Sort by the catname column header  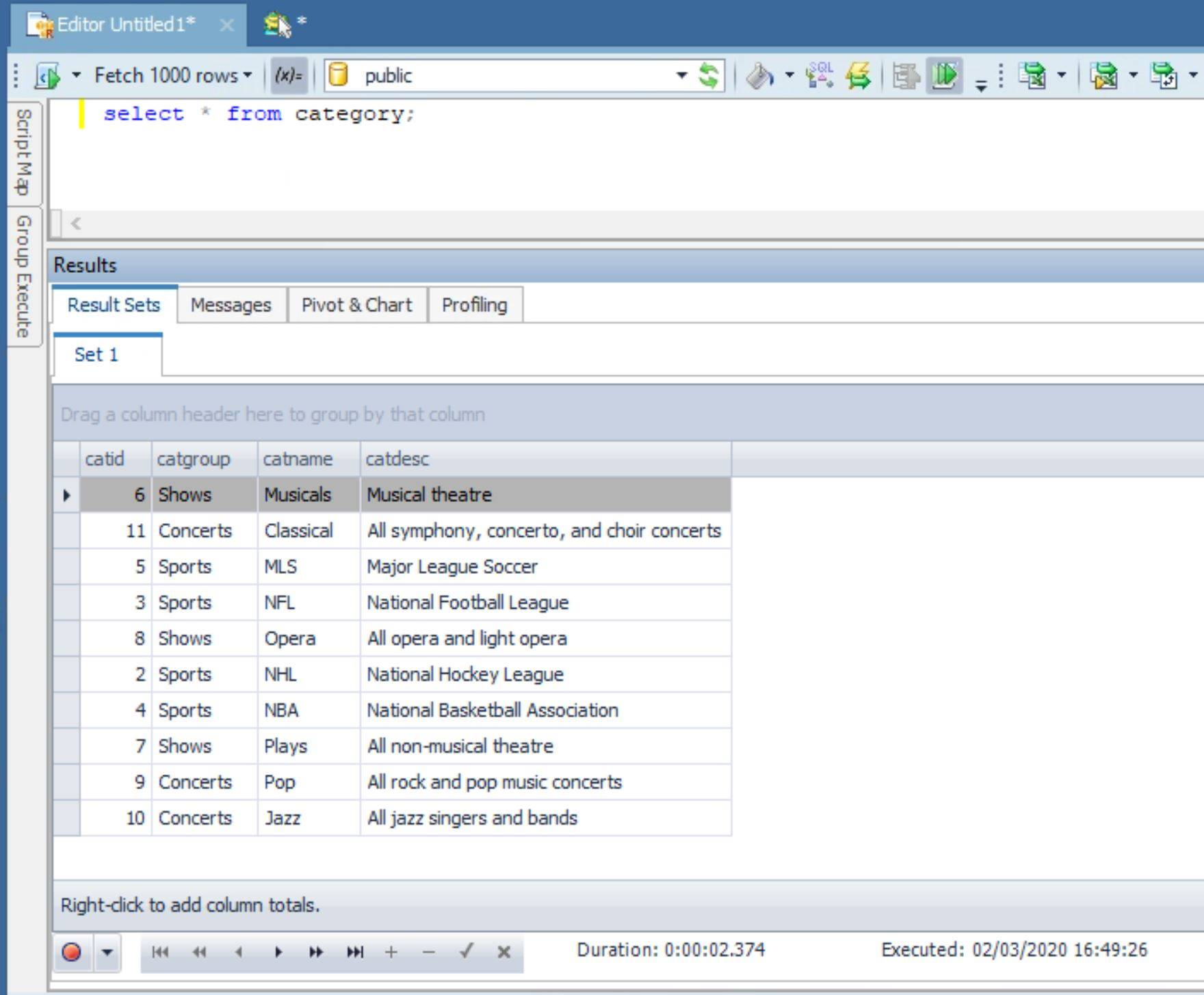pos(298,459)
